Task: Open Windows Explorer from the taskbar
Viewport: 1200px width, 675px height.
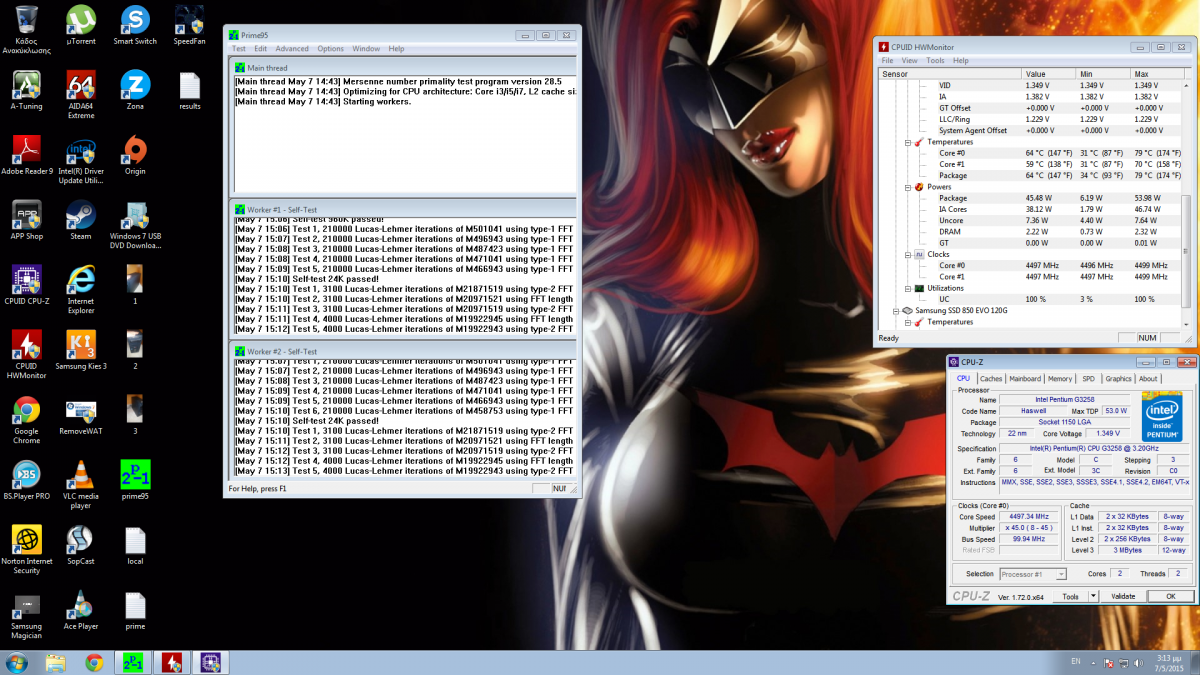Action: 55,662
